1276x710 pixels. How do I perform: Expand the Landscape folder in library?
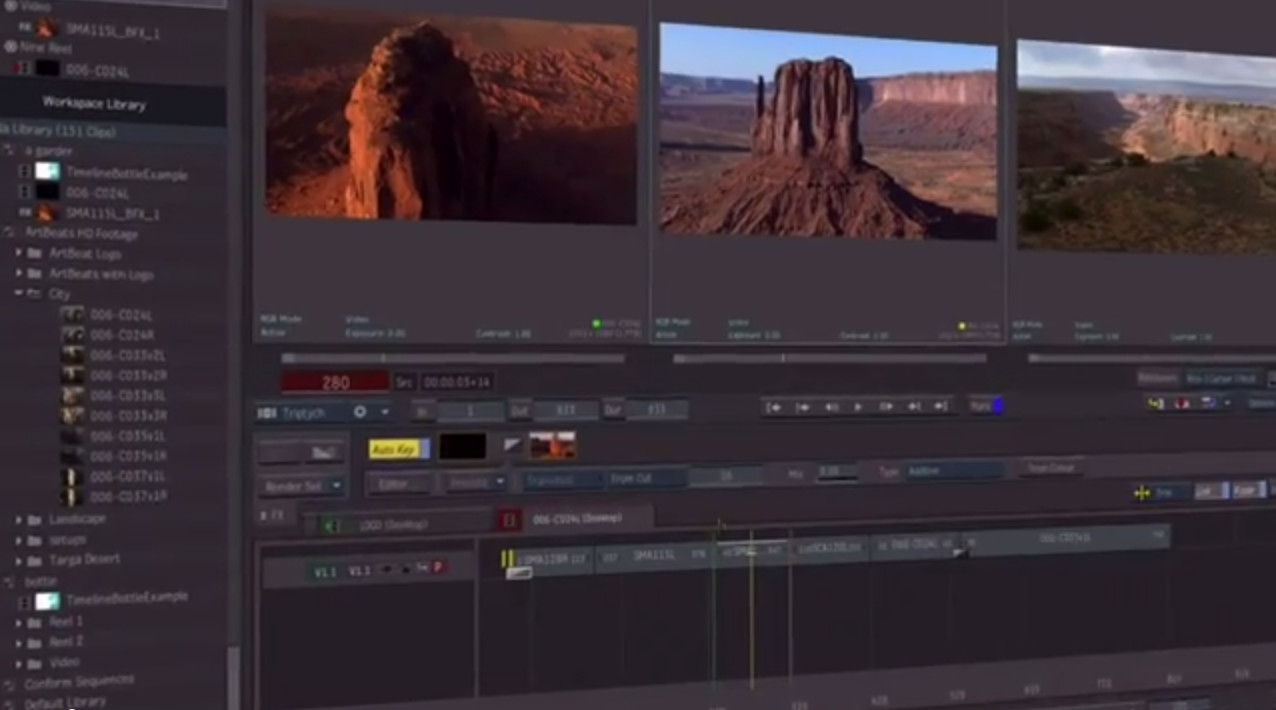[19, 519]
